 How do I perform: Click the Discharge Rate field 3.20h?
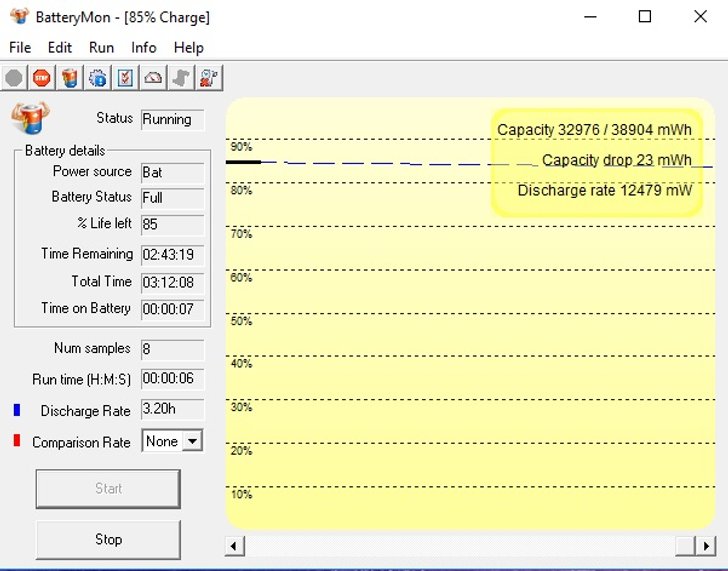172,409
